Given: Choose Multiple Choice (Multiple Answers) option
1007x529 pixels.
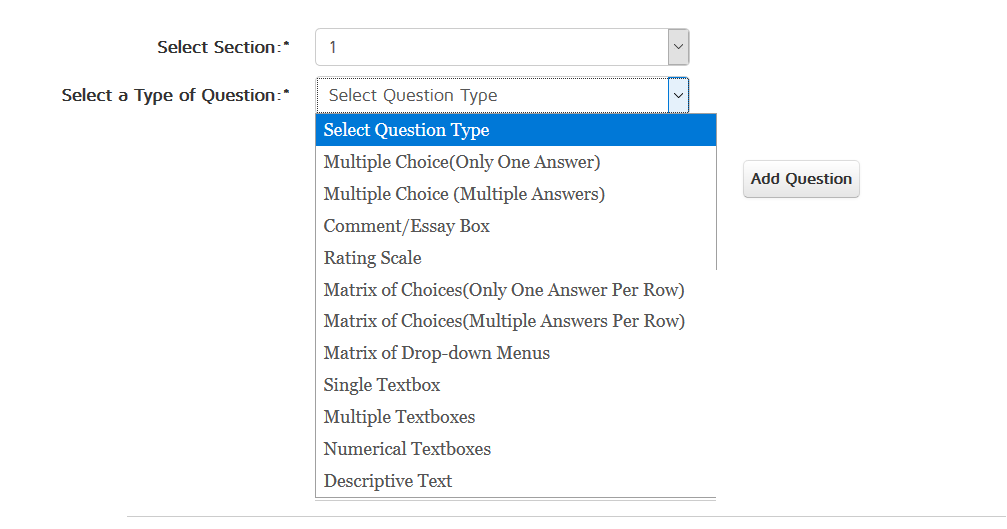Looking at the screenshot, I should [464, 194].
